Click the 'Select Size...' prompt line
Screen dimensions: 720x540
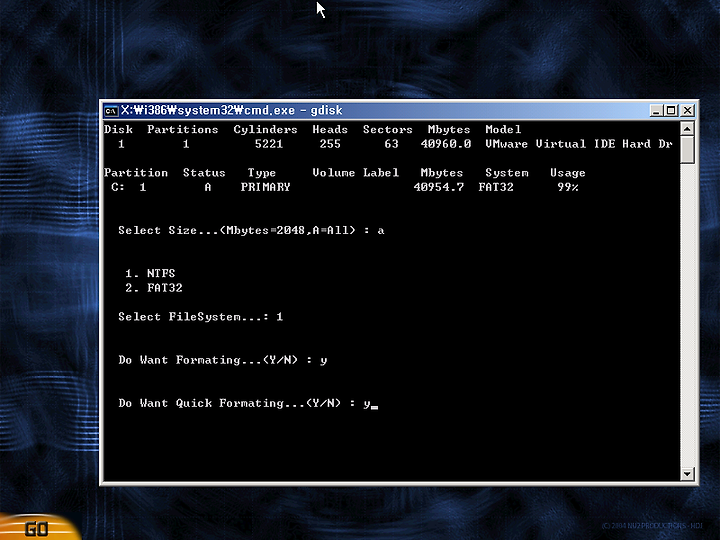[252, 231]
